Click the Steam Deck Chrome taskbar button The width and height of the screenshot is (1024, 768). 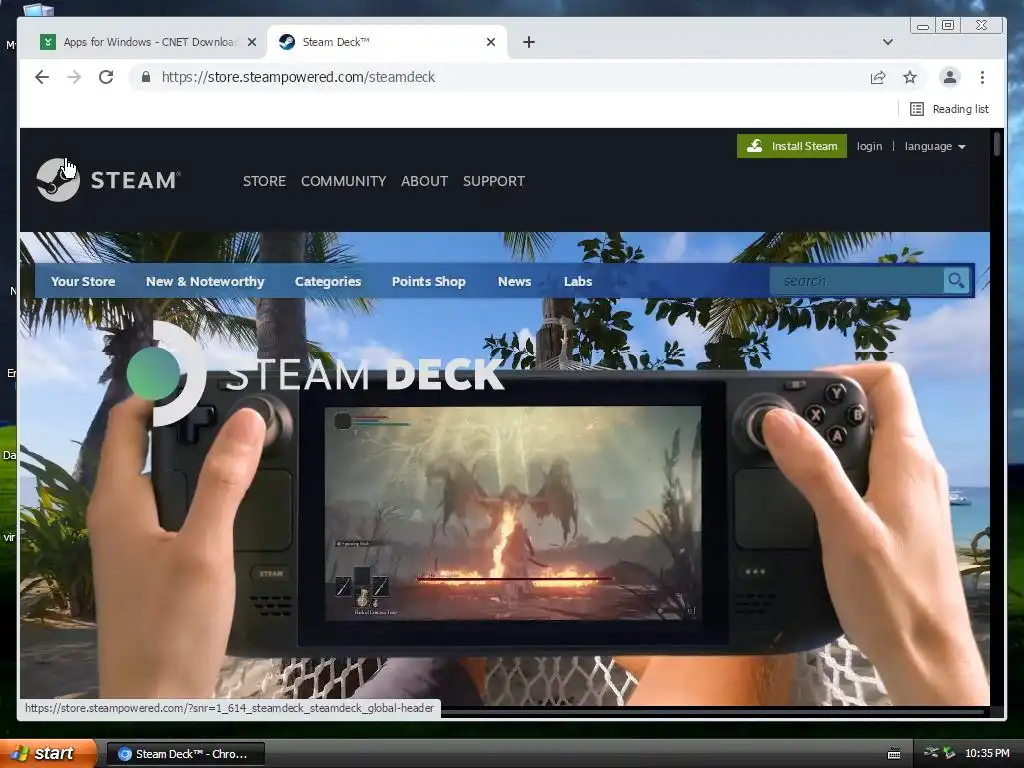(x=185, y=754)
